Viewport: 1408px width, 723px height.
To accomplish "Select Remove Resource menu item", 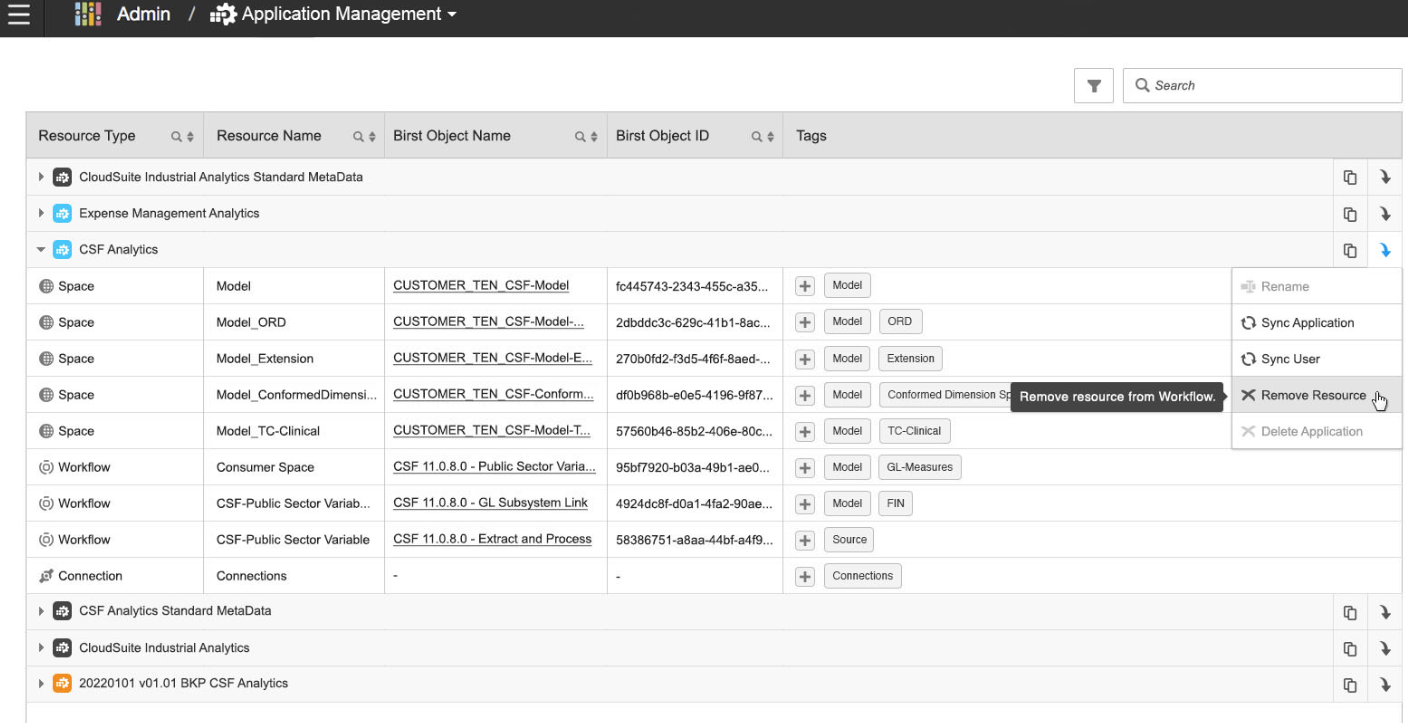I will coord(1316,395).
